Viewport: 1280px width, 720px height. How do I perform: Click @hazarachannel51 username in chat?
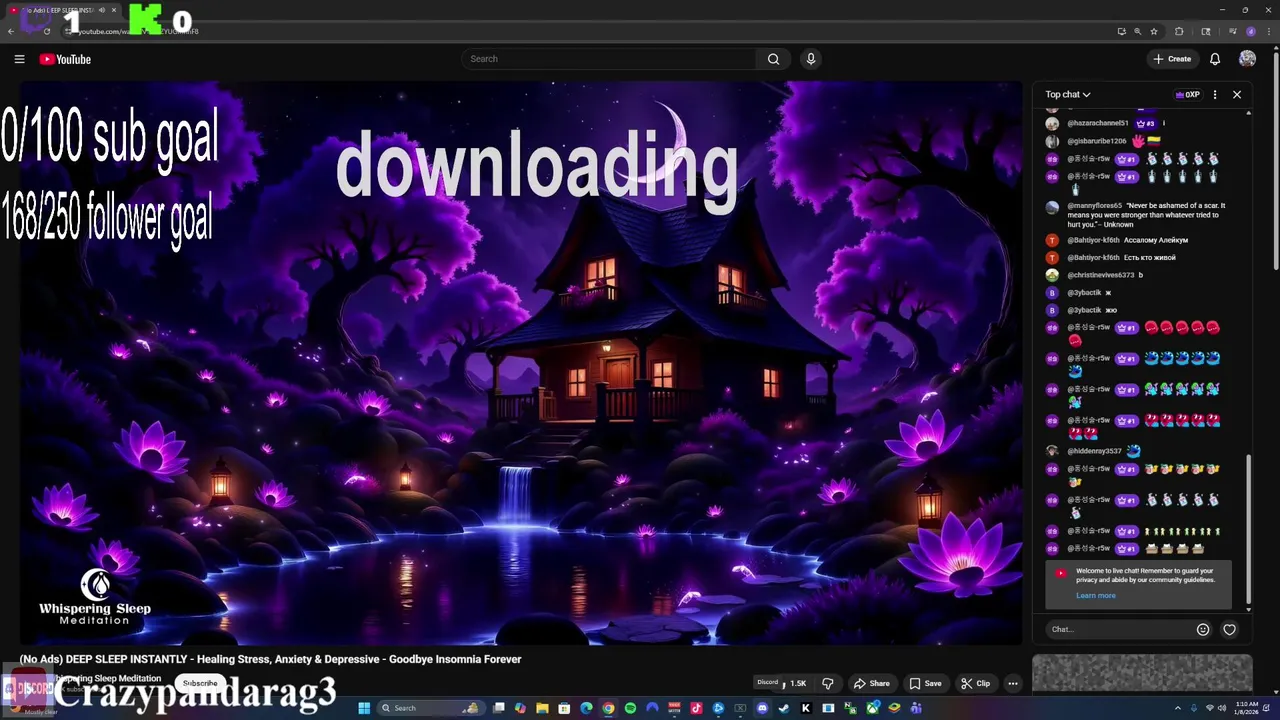[1097, 123]
